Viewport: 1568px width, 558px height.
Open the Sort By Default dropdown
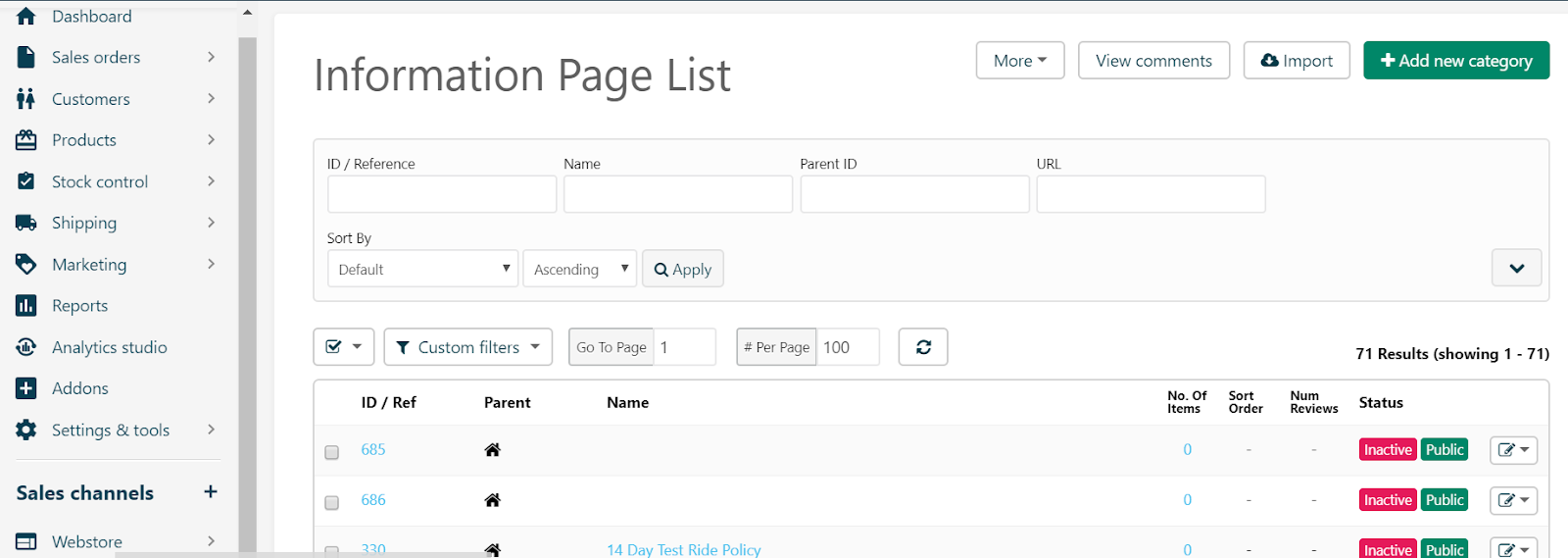click(422, 269)
